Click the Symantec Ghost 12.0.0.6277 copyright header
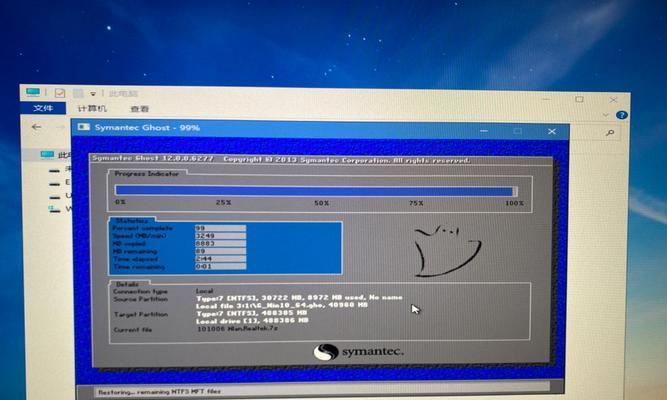This screenshot has width=667, height=400. tap(281, 160)
